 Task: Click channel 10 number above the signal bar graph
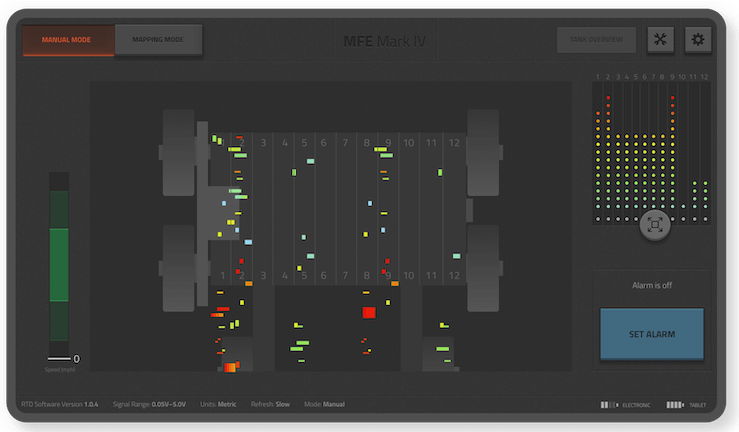click(682, 77)
